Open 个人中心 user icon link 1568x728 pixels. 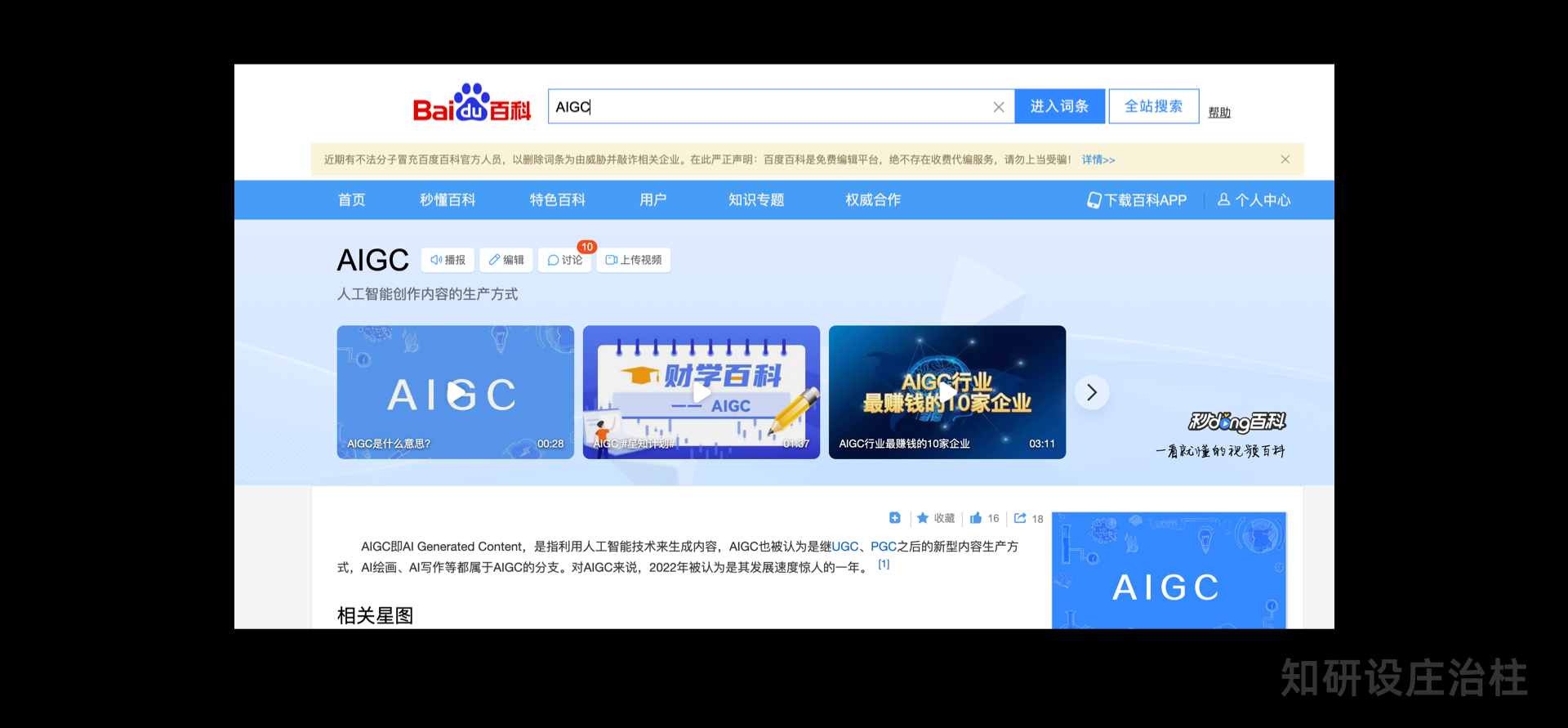coord(1254,200)
